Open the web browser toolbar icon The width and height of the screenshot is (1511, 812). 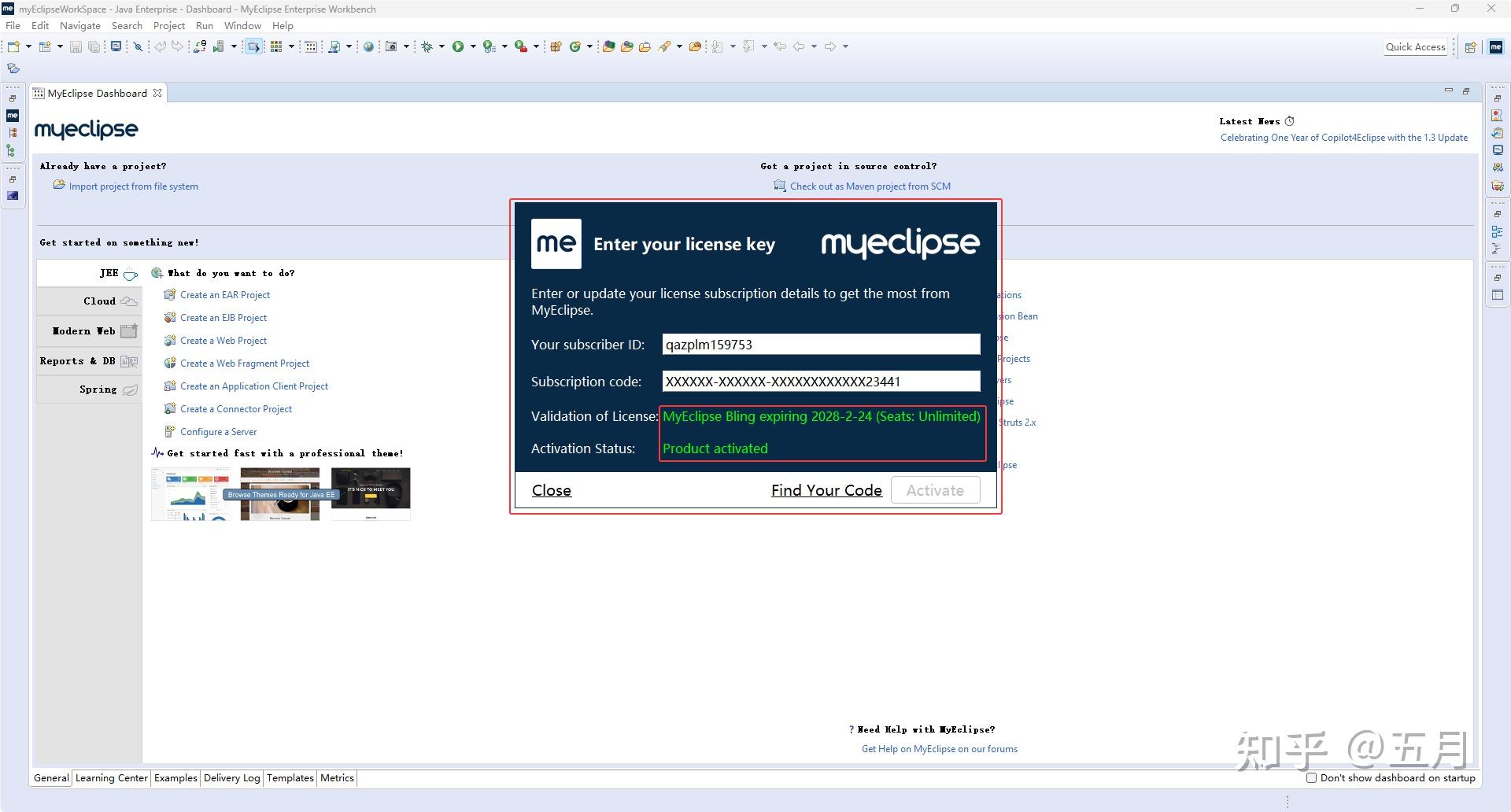[369, 46]
